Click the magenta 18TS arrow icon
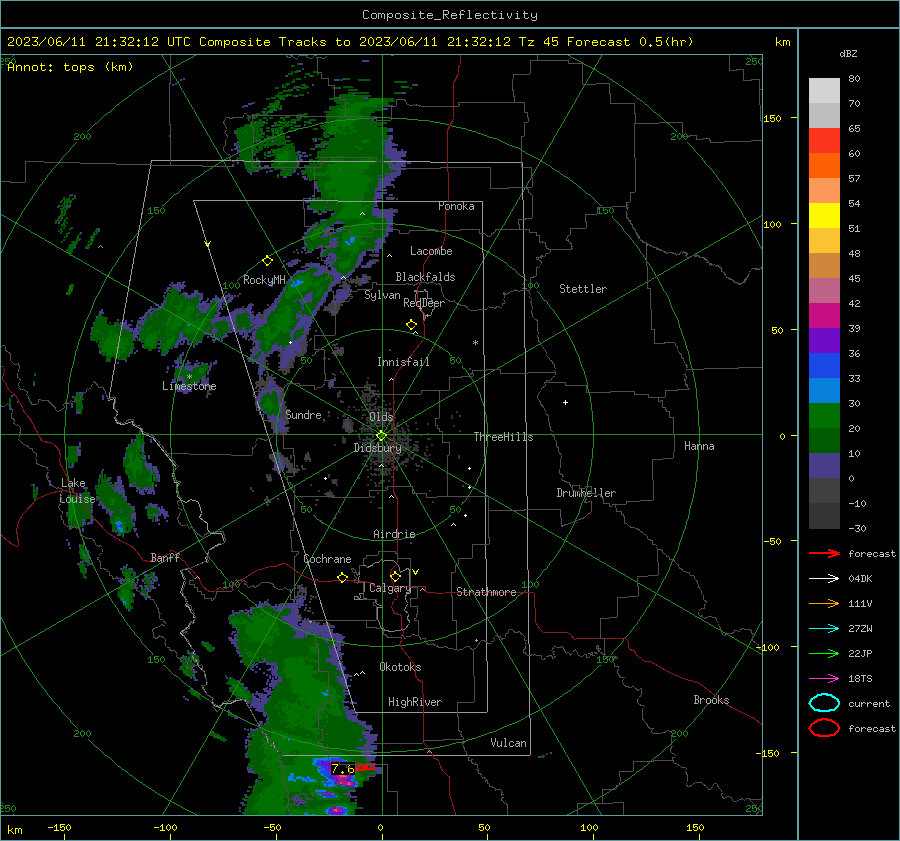 pyautogui.click(x=824, y=679)
